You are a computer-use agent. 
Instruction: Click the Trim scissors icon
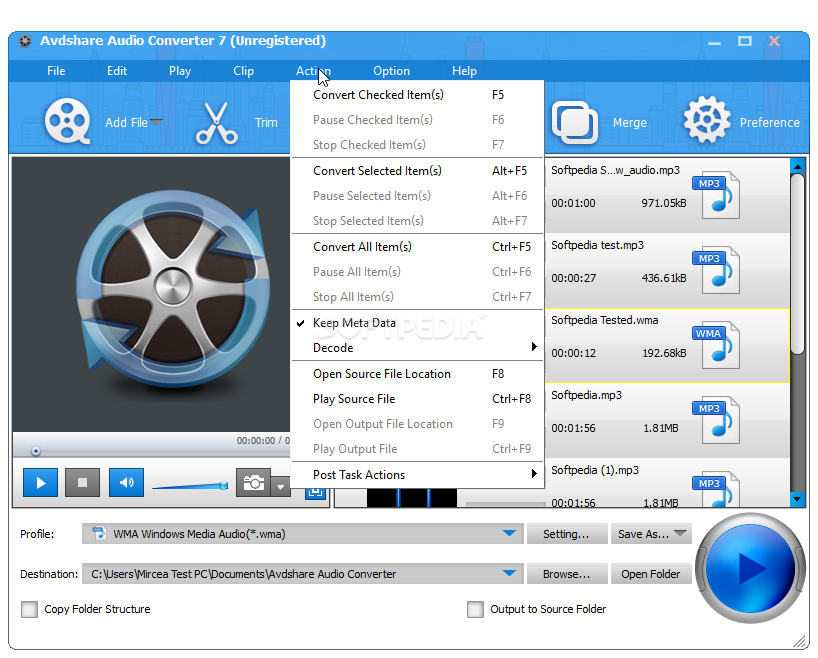point(216,123)
